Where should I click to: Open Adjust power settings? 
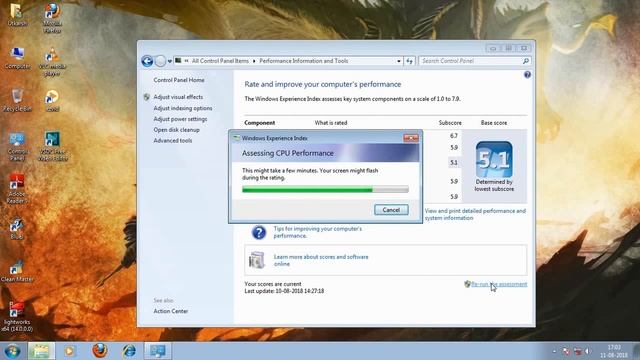[x=180, y=119]
